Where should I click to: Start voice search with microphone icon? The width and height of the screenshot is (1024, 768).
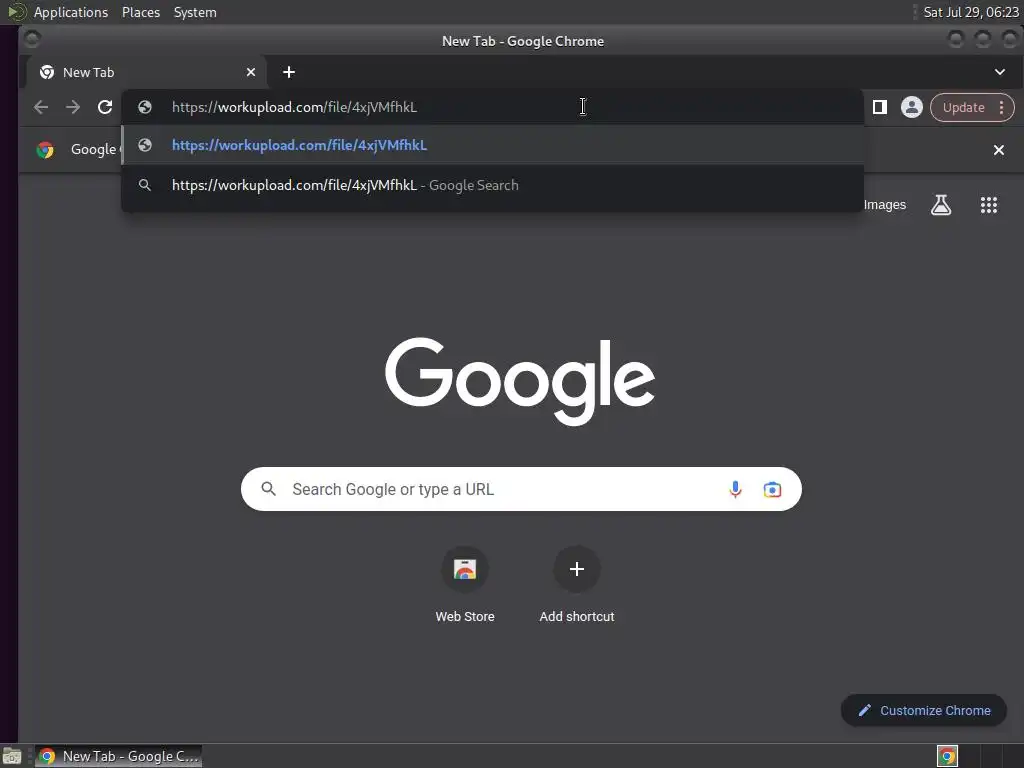pos(735,489)
